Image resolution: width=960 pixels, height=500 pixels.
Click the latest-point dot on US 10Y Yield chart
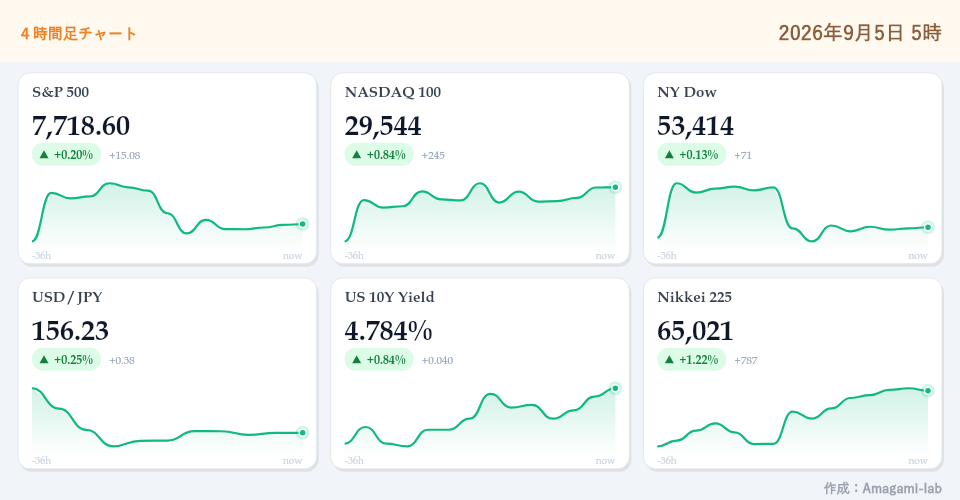(x=615, y=389)
